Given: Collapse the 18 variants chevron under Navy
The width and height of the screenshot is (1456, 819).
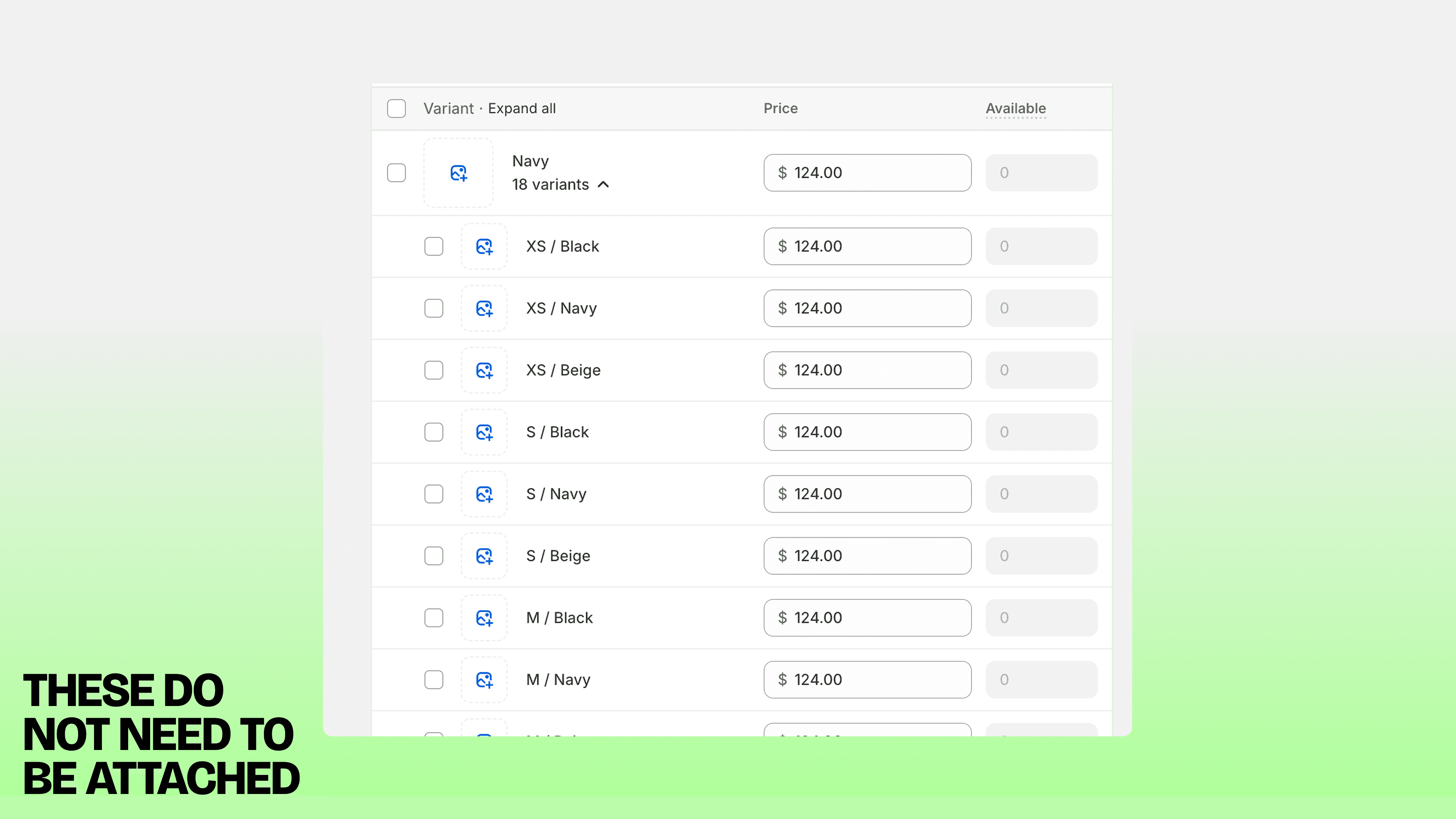Looking at the screenshot, I should [x=603, y=185].
